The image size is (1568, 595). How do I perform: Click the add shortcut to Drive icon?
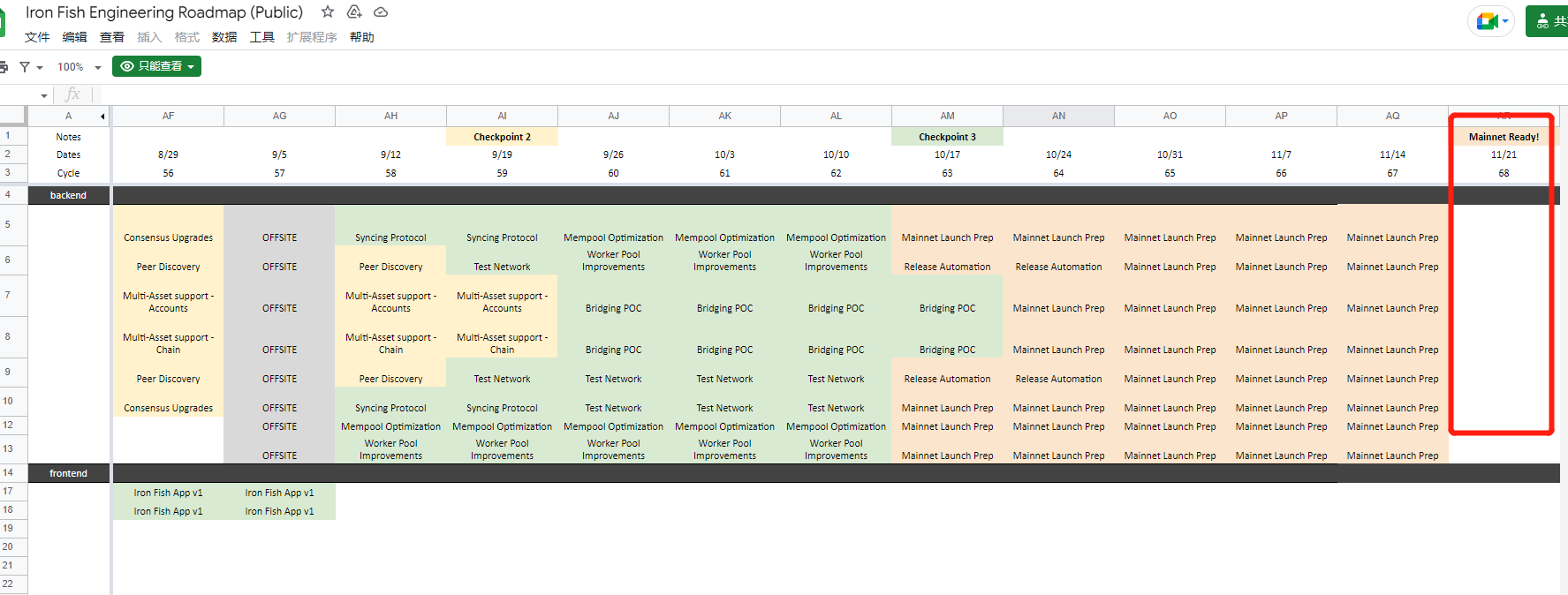354,12
